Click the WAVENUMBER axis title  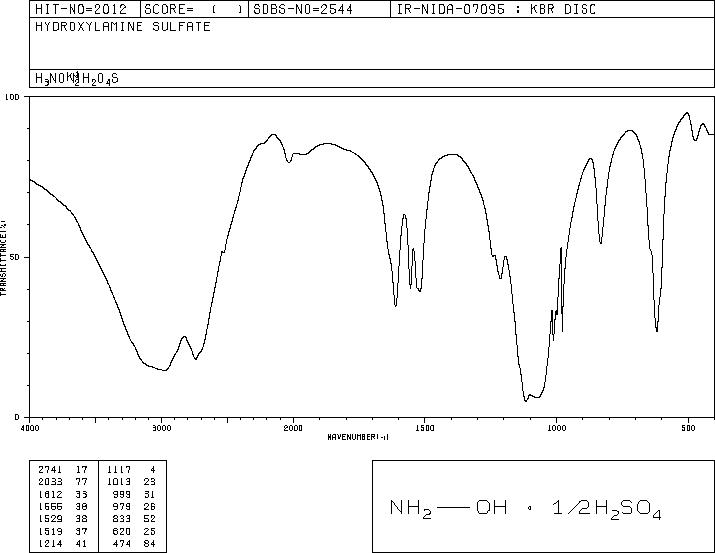click(x=358, y=437)
